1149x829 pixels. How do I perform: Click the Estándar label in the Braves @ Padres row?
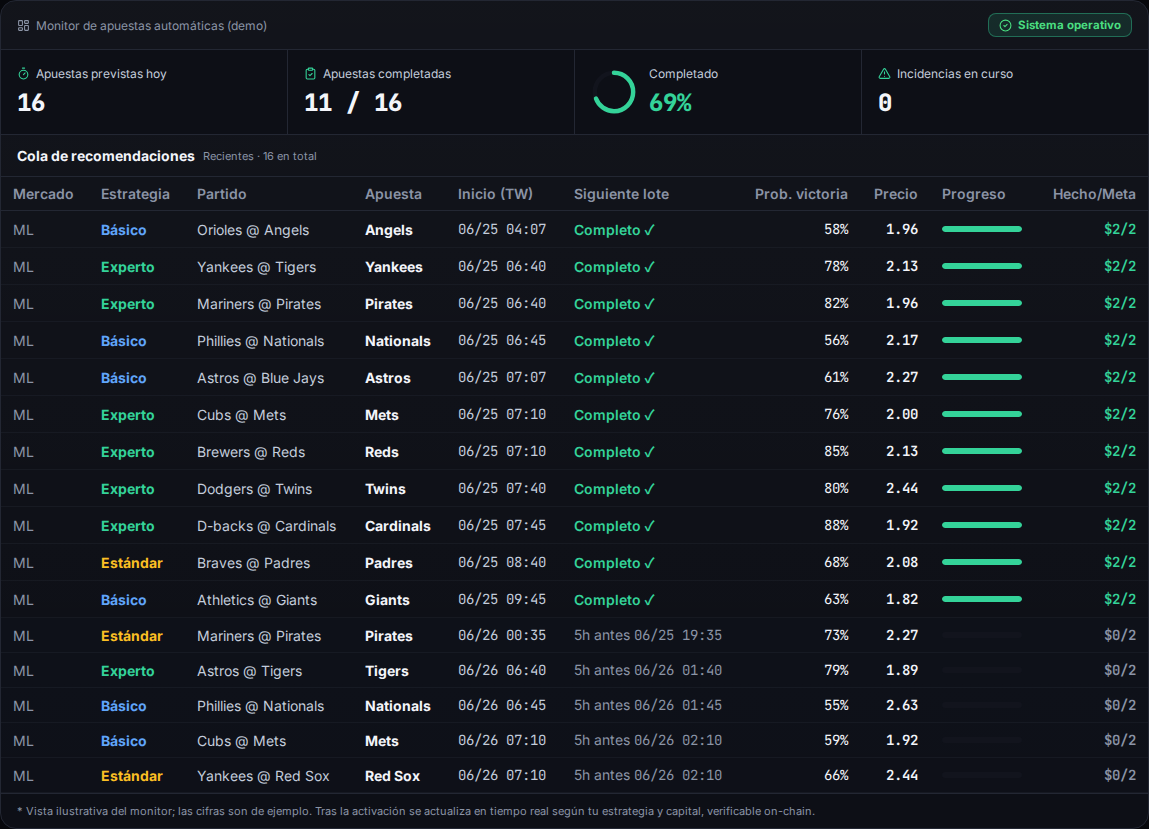[x=132, y=563]
